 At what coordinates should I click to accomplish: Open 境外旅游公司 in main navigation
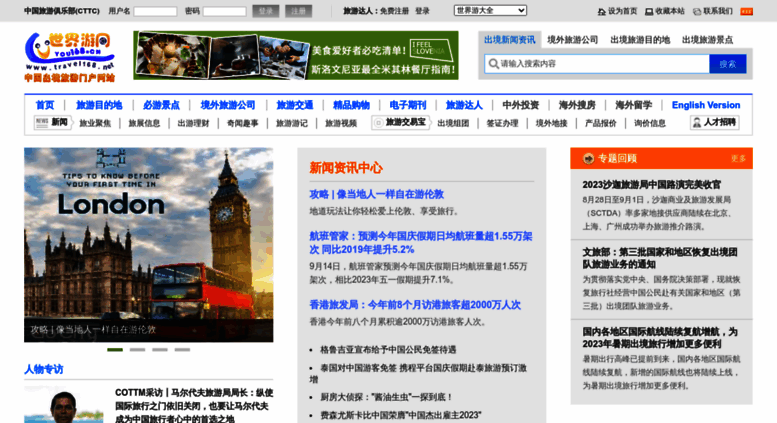(x=227, y=105)
